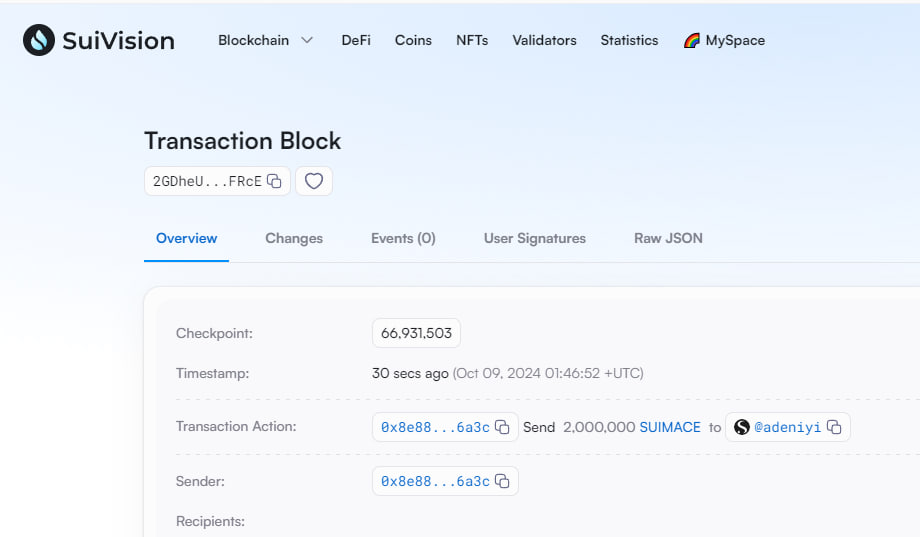
Task: Copy address in Transaction Action row
Action: click(x=502, y=427)
